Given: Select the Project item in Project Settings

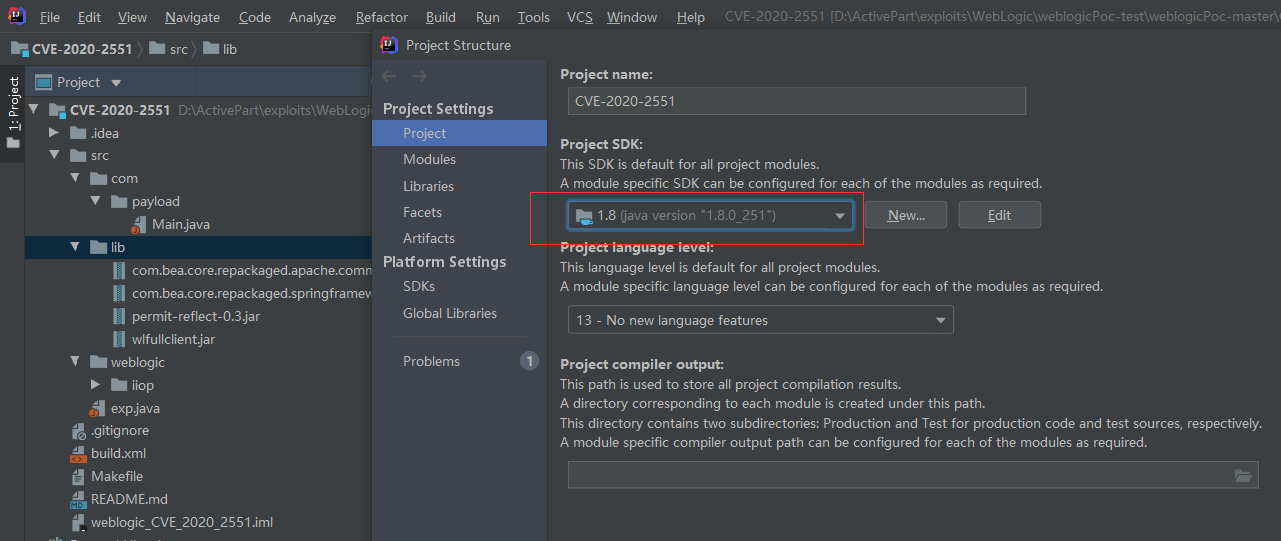Looking at the screenshot, I should tap(459, 133).
